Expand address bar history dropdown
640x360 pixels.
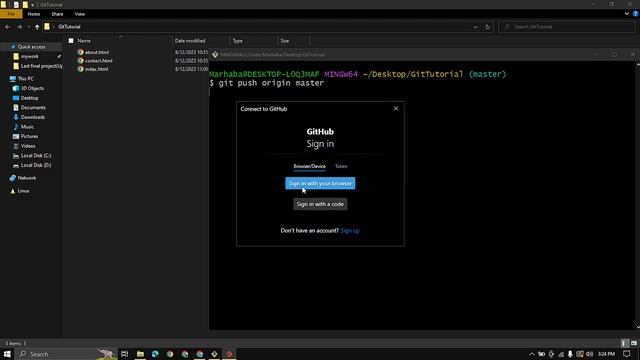476,27
